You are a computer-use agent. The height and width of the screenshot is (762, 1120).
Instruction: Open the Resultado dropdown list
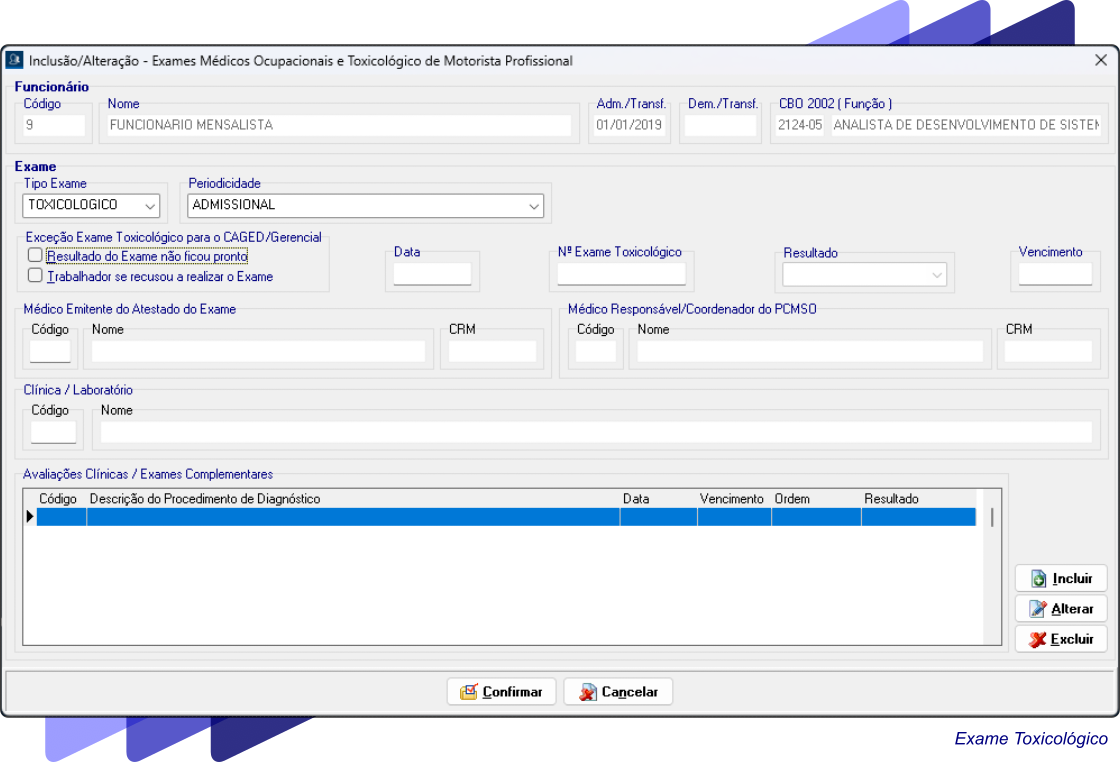click(937, 275)
